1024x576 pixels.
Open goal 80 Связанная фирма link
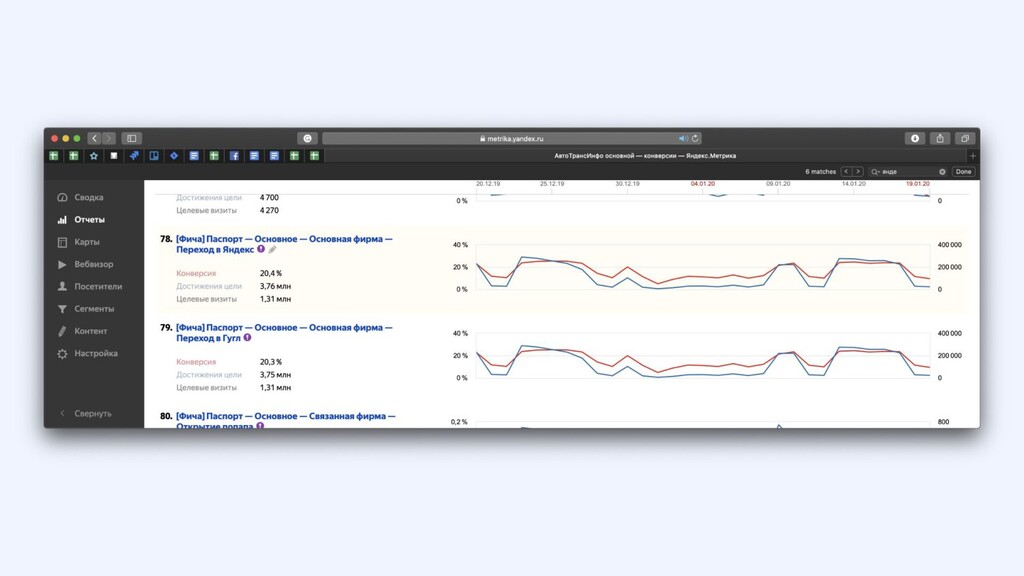pyautogui.click(x=285, y=421)
